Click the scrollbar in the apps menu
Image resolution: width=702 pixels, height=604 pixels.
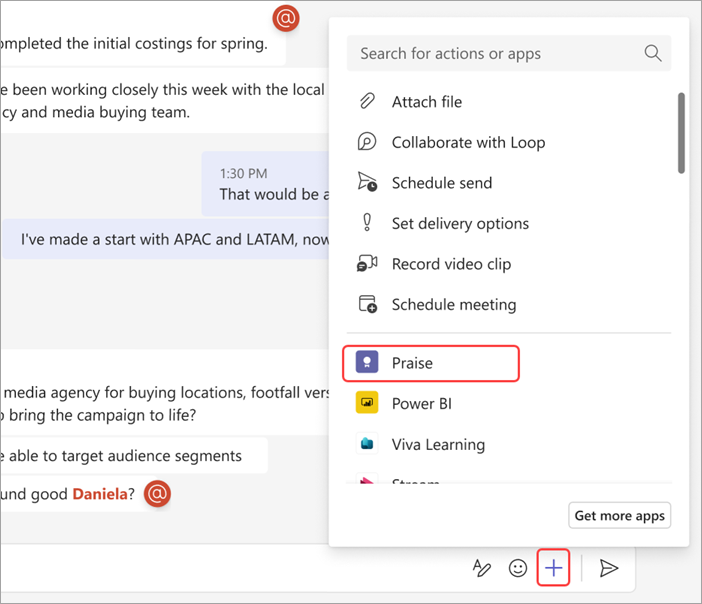(x=681, y=135)
